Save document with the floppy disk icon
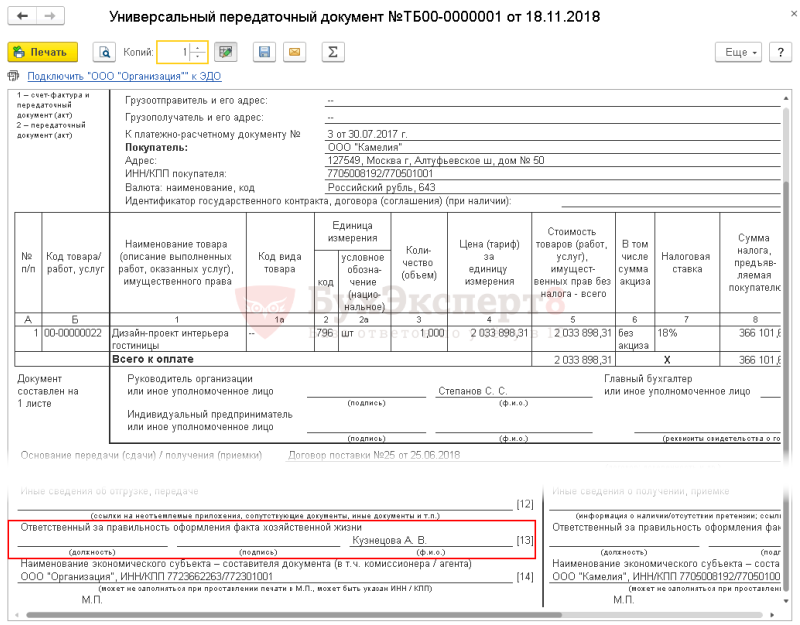The width and height of the screenshot is (800, 625). (x=264, y=52)
